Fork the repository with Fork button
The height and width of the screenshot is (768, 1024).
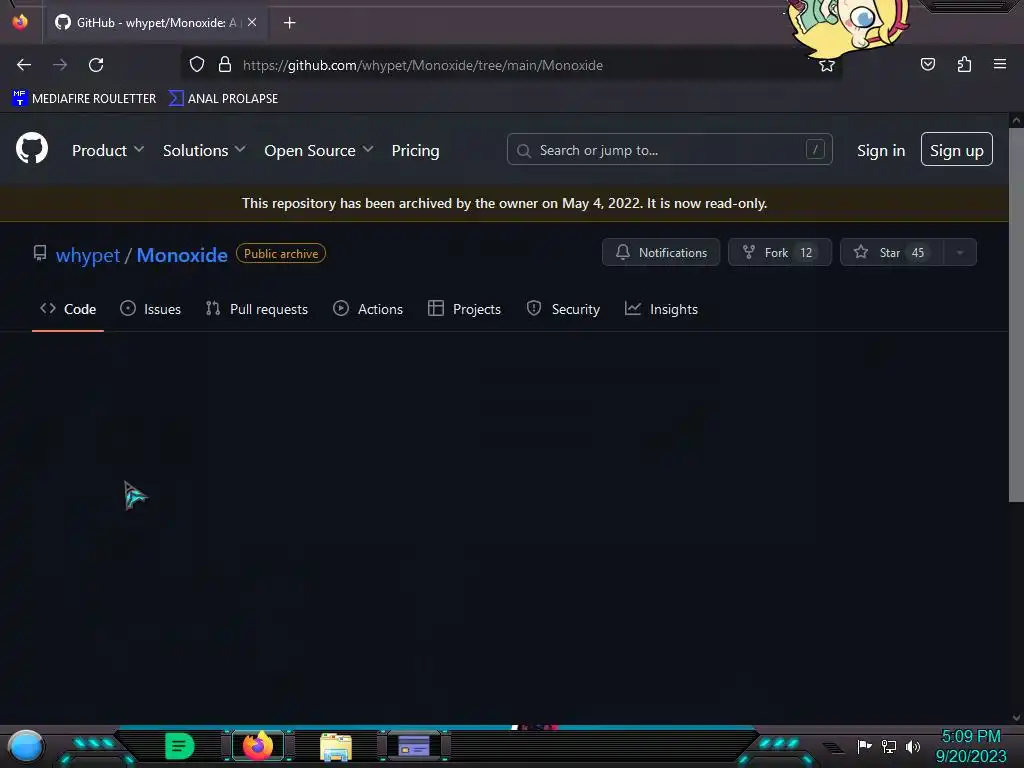point(780,252)
